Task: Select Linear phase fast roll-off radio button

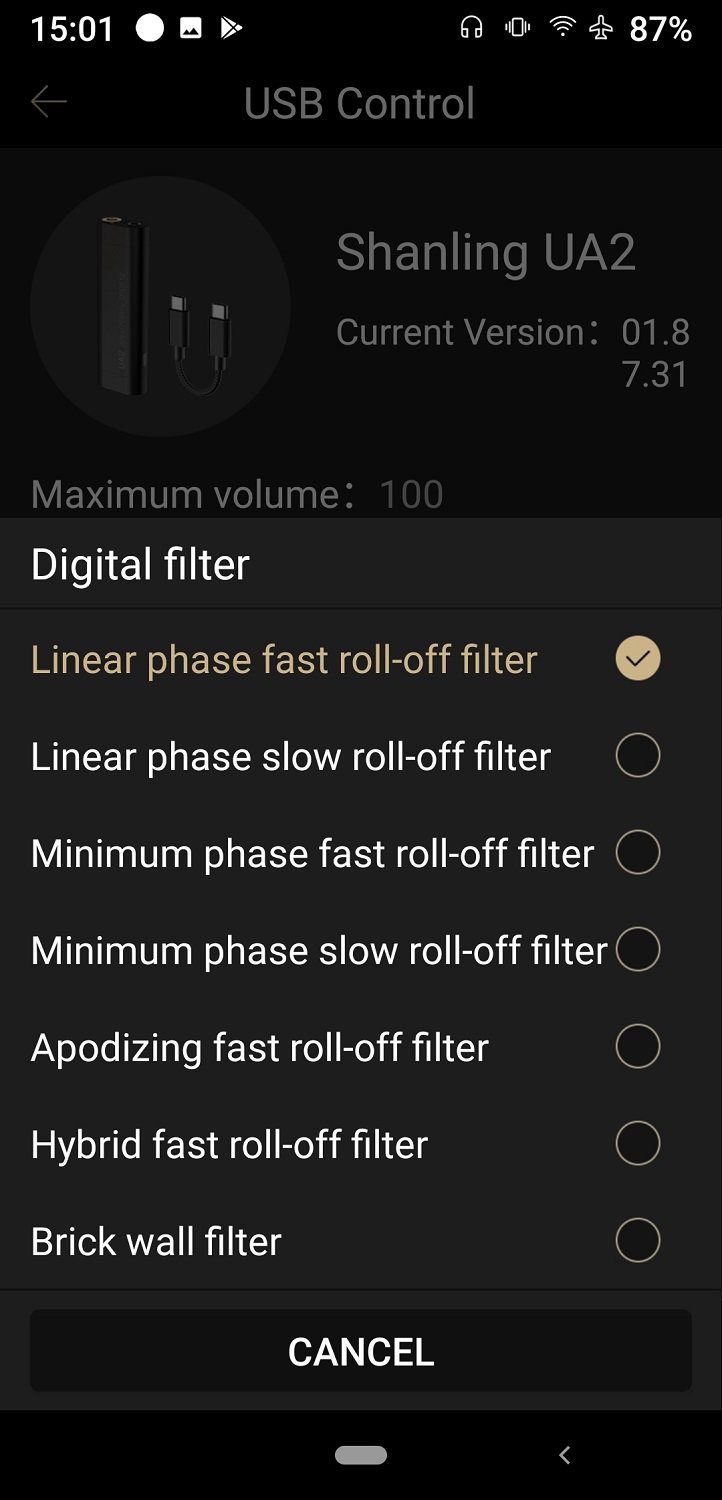Action: click(638, 659)
